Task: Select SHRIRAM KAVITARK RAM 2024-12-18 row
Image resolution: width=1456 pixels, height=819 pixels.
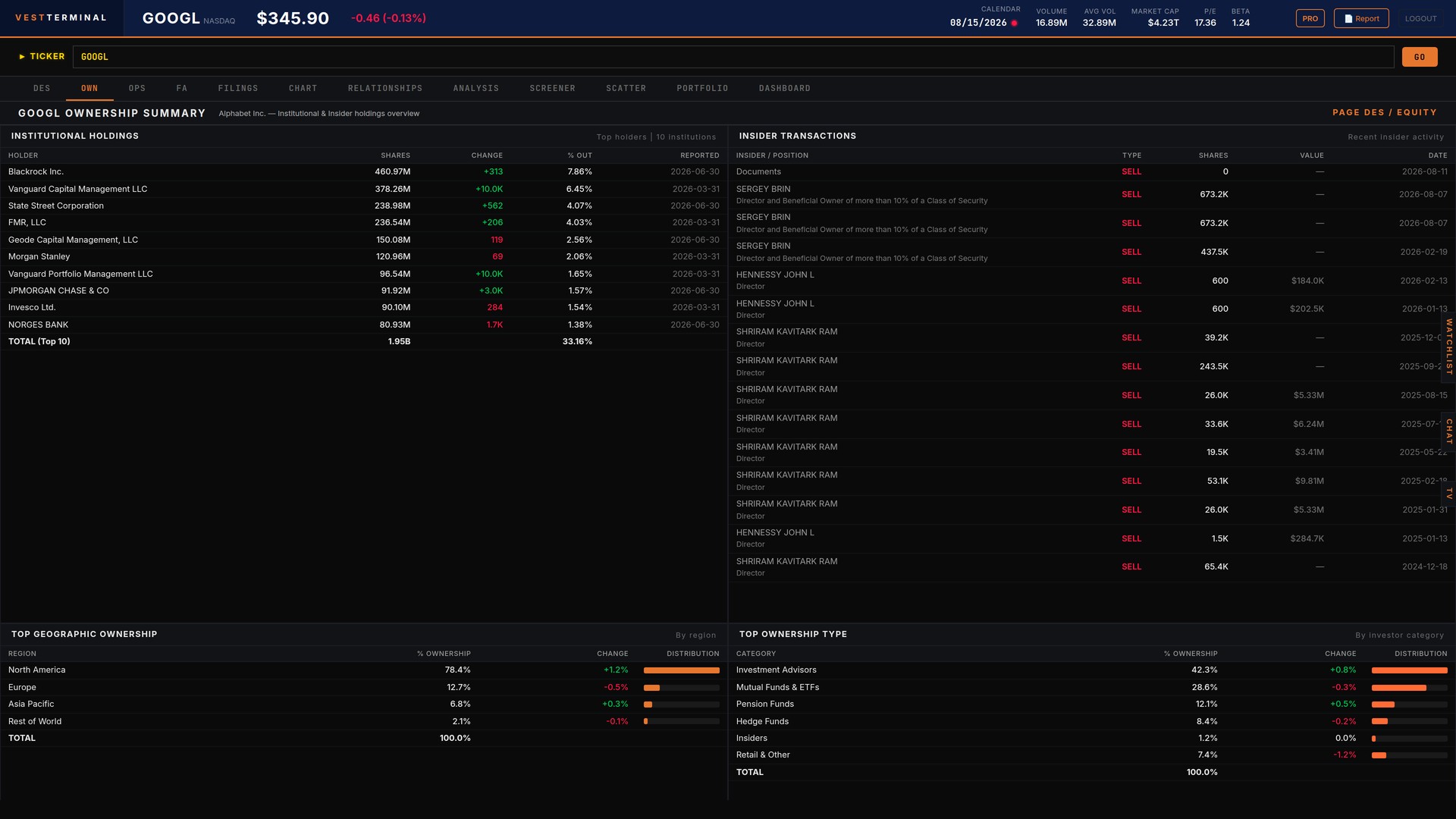Action: click(1092, 567)
